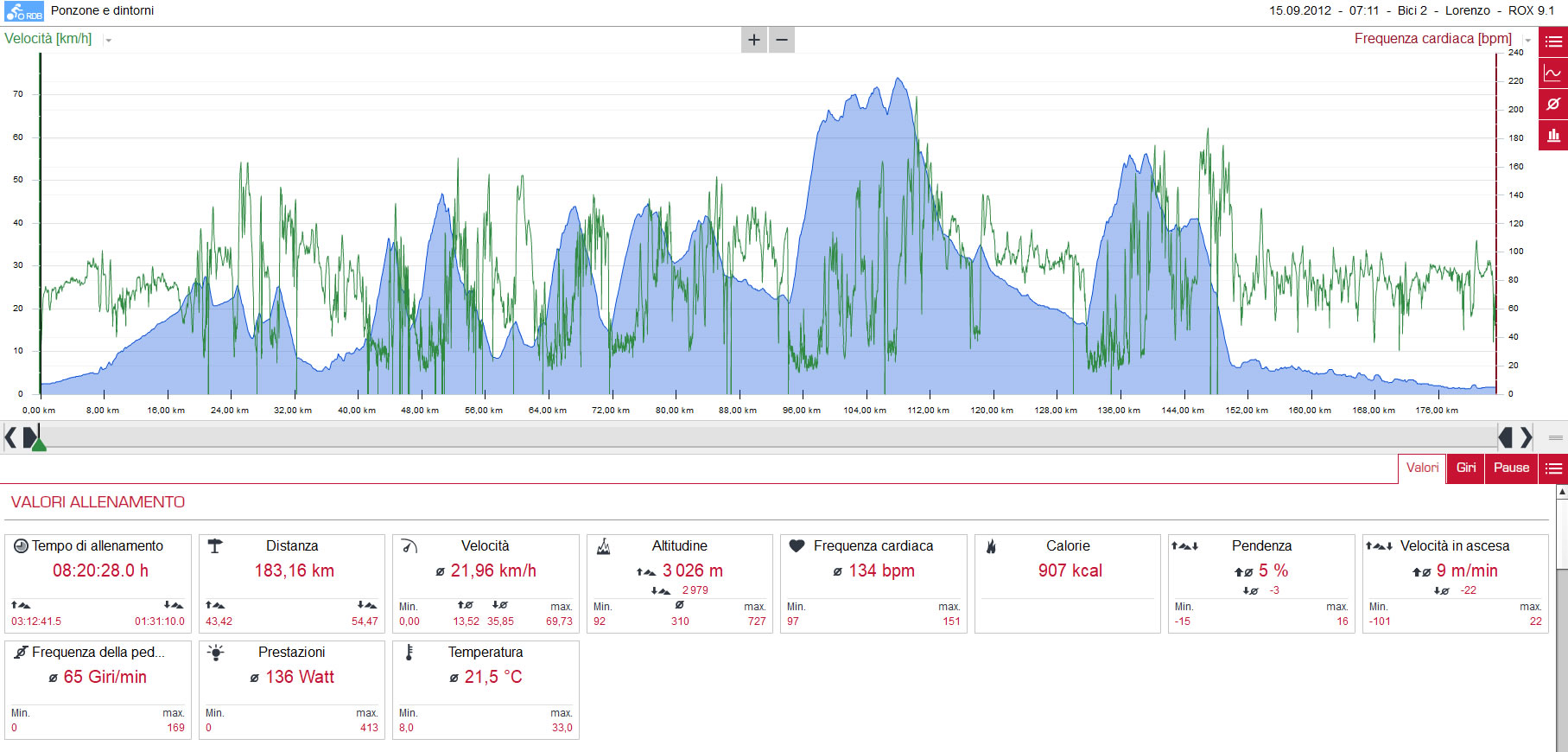Click the ascent speed value 9 m/min
Image resolution: width=1568 pixels, height=752 pixels.
coord(1467,570)
